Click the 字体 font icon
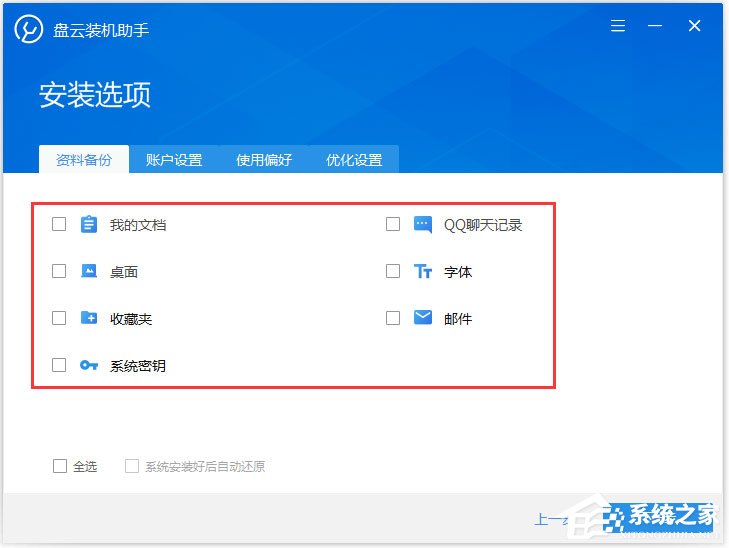The image size is (729, 548). tap(423, 272)
